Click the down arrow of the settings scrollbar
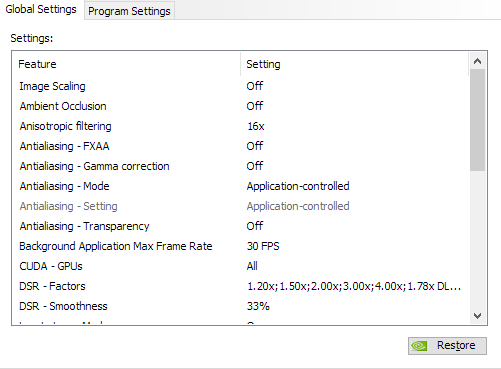This screenshot has width=501, height=369. pyautogui.click(x=477, y=315)
